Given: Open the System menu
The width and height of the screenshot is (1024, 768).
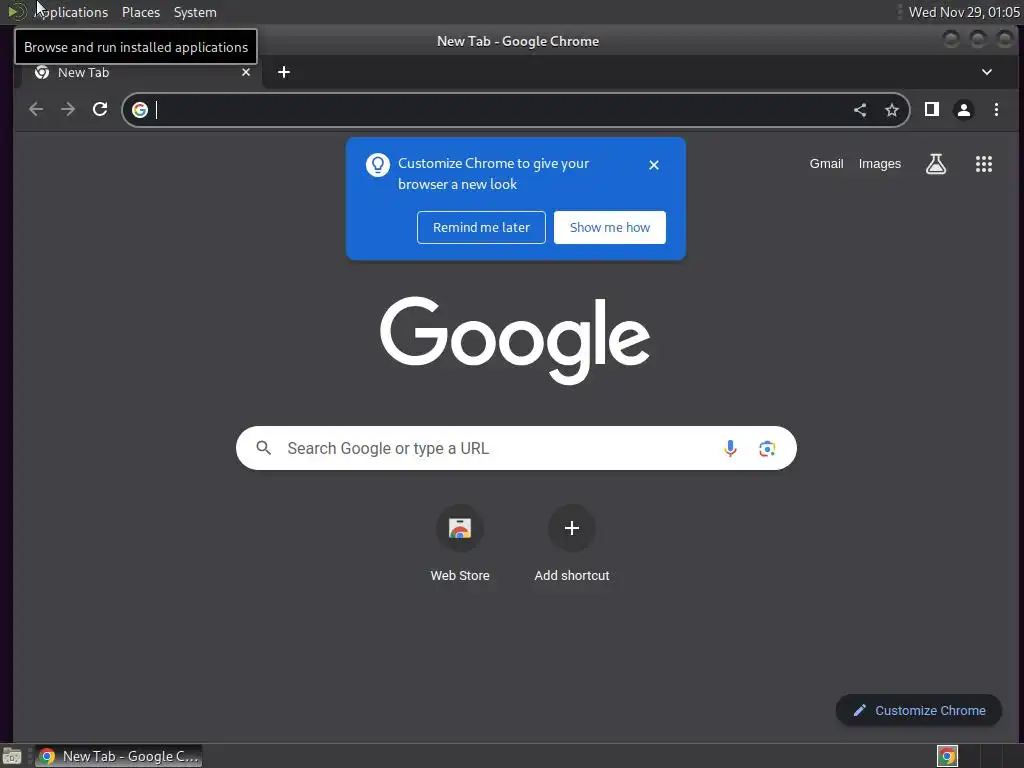Looking at the screenshot, I should click(195, 12).
